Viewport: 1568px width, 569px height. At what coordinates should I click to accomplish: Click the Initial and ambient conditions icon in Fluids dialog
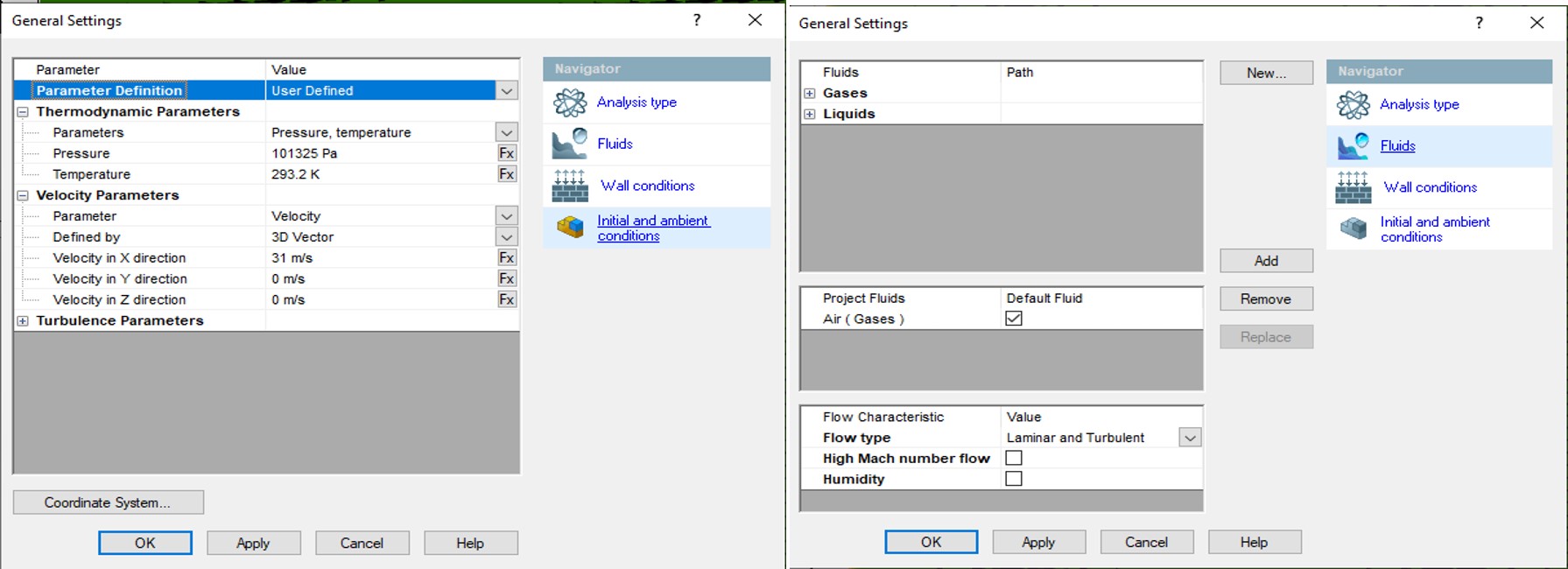coord(1353,229)
